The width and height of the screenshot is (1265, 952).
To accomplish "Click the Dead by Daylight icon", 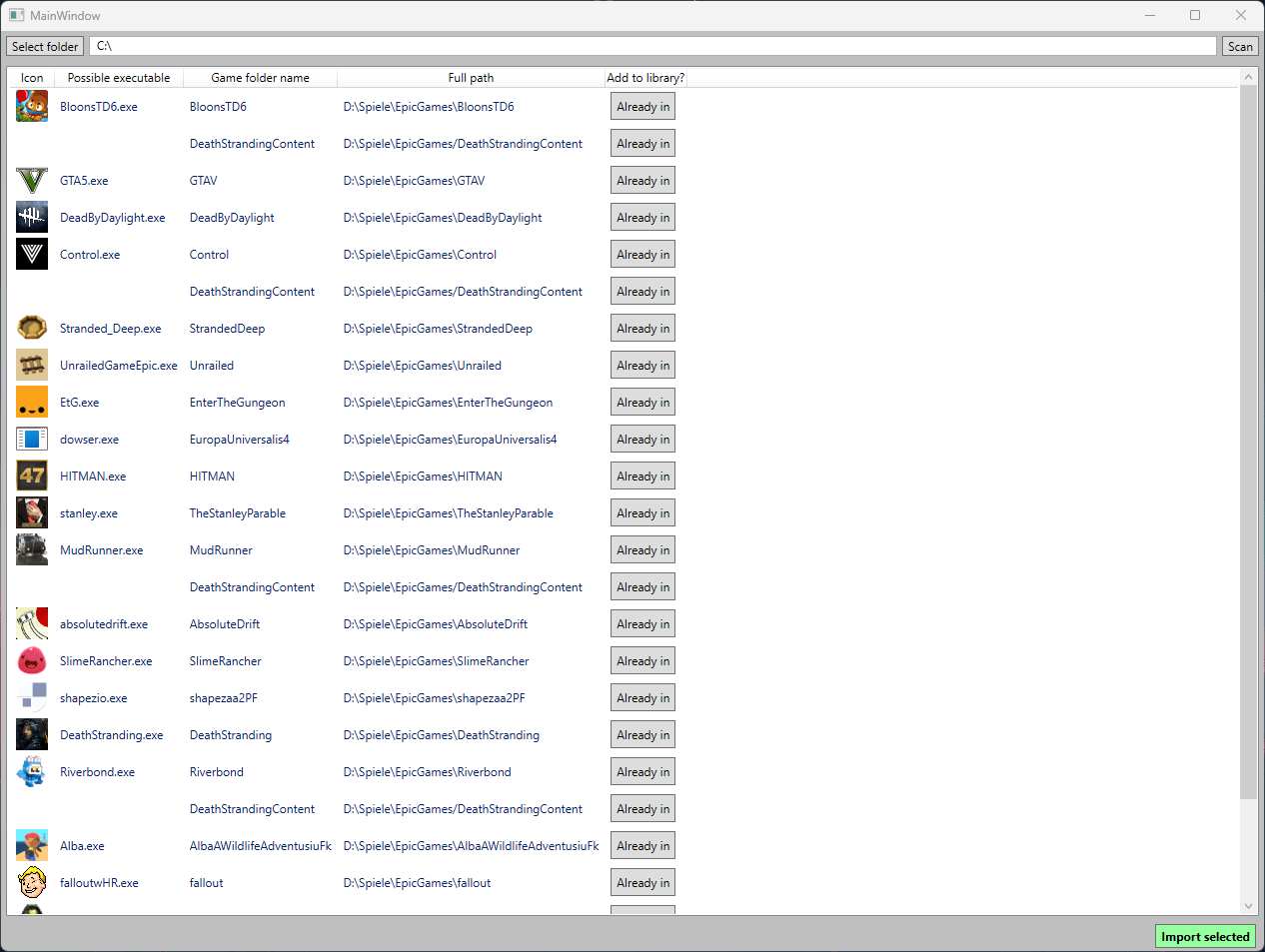I will coord(31,217).
